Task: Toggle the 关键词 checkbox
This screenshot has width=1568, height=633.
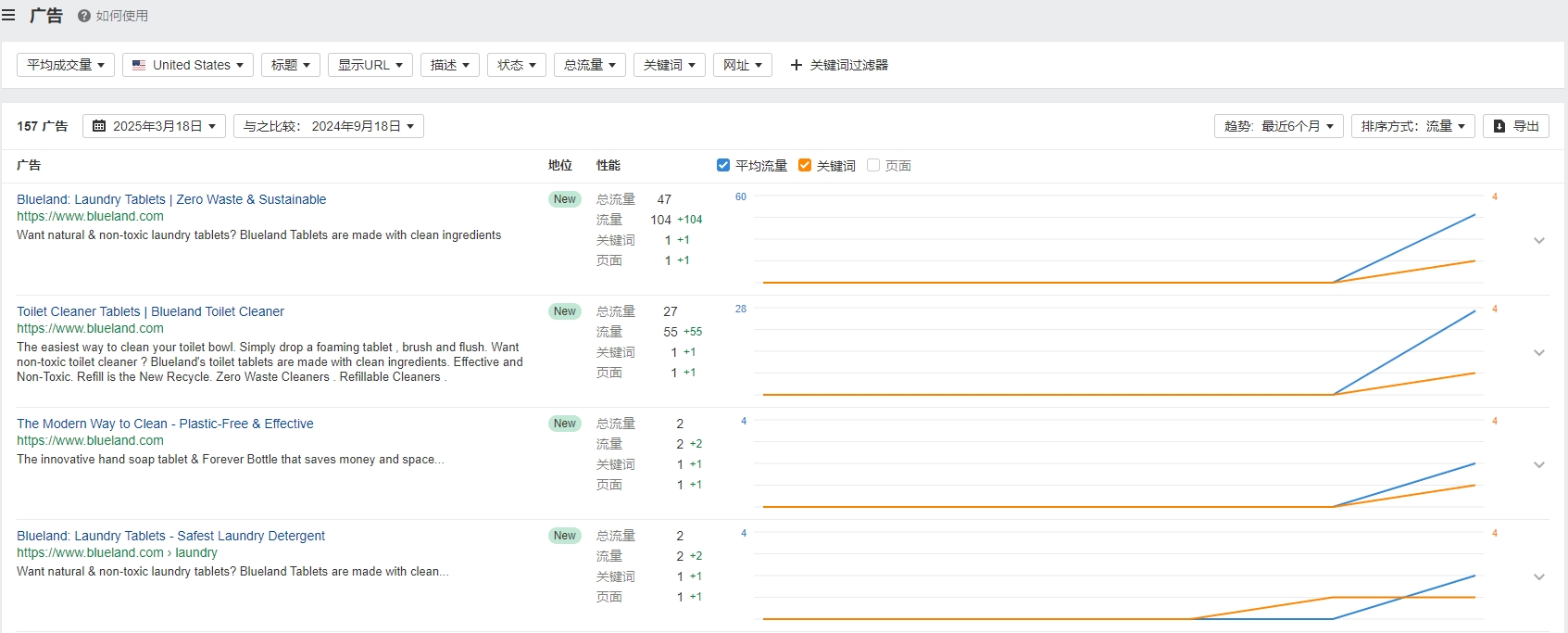Action: tap(805, 165)
